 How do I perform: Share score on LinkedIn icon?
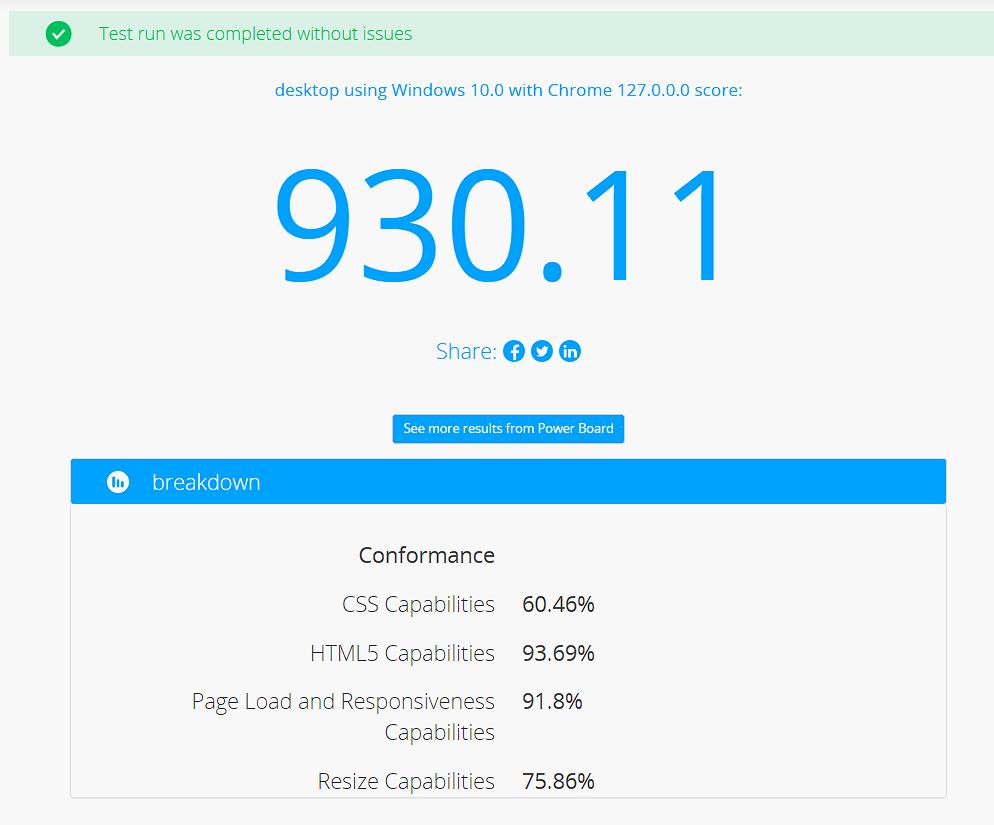point(569,351)
